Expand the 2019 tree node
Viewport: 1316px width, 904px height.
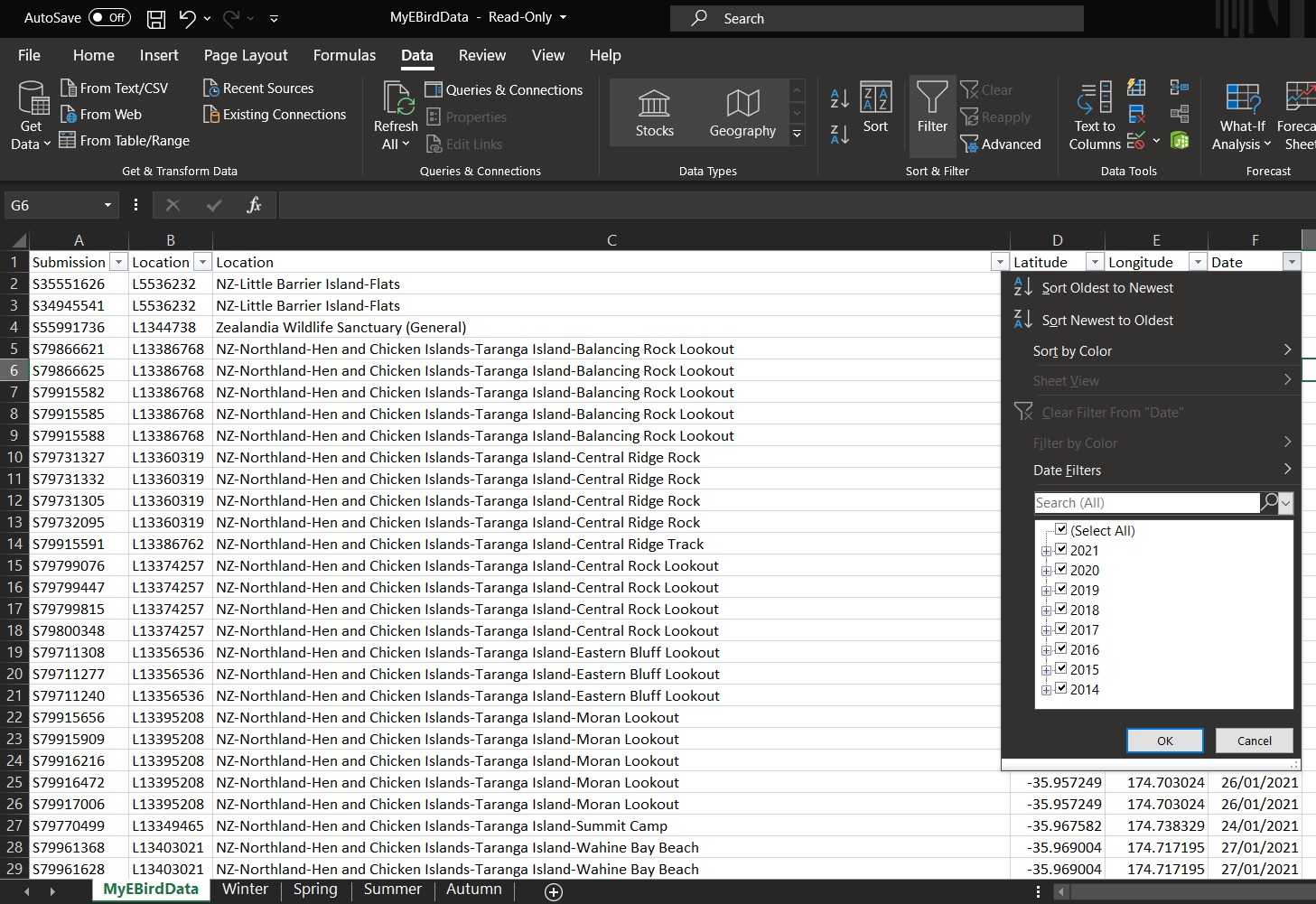pos(1046,591)
